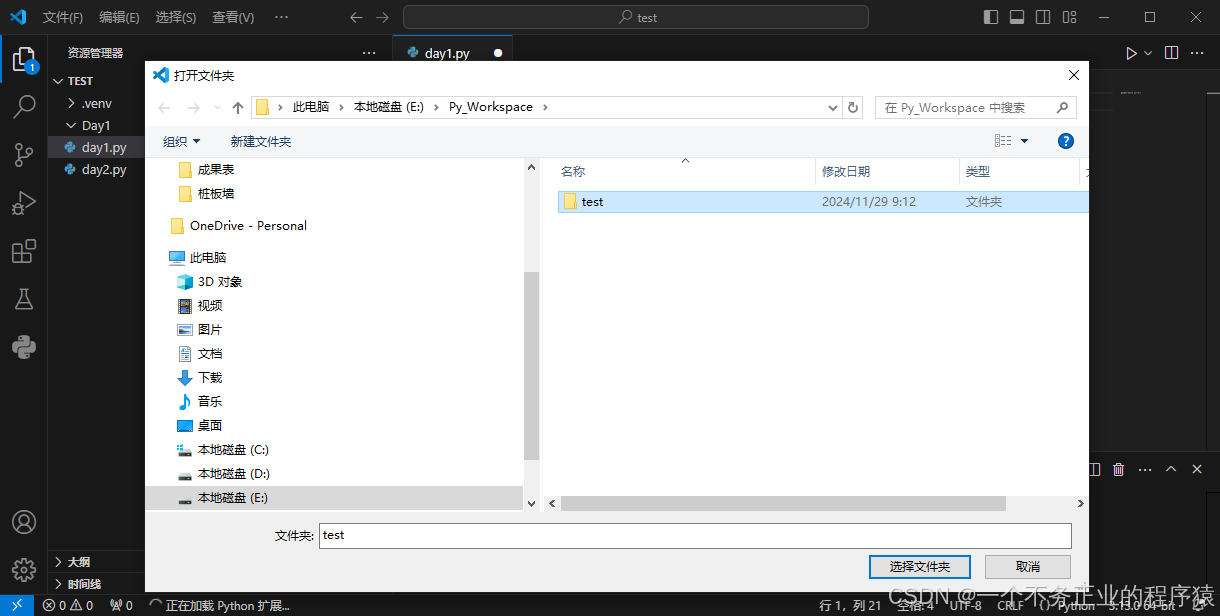
Task: Open Source Control view icon
Action: pos(24,154)
